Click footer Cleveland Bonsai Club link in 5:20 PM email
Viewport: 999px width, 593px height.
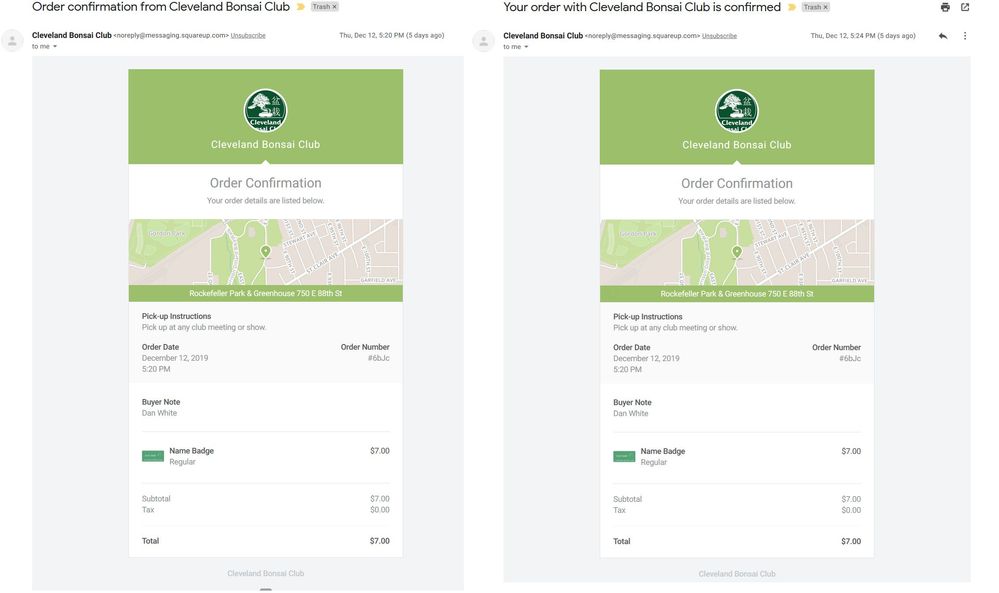pos(265,574)
